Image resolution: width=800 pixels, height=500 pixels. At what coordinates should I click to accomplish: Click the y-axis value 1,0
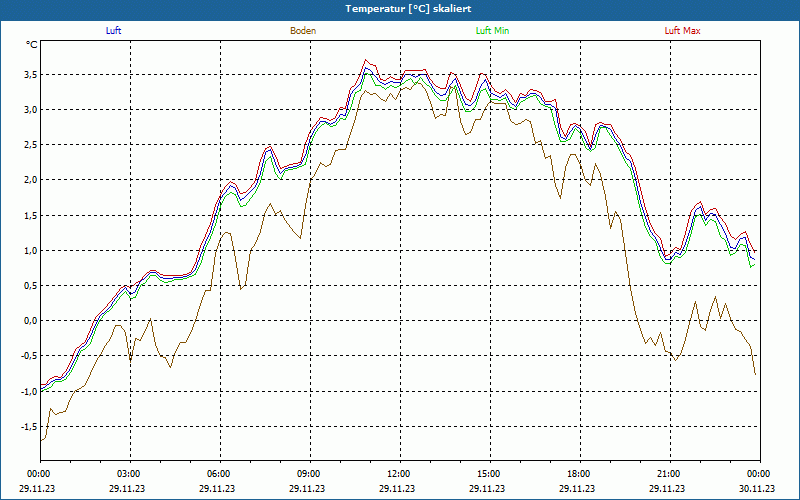point(31,251)
